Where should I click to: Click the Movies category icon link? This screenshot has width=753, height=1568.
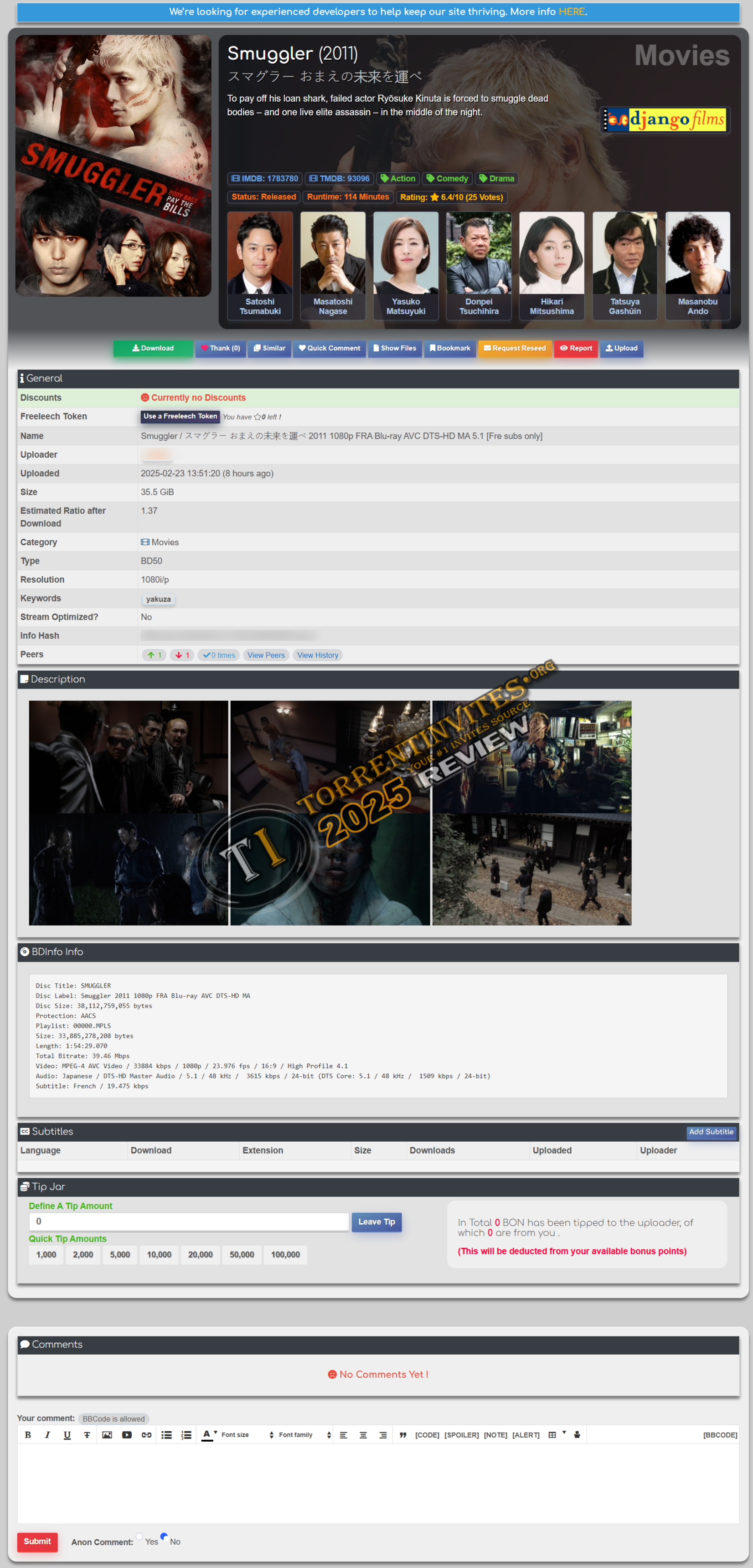(x=160, y=542)
